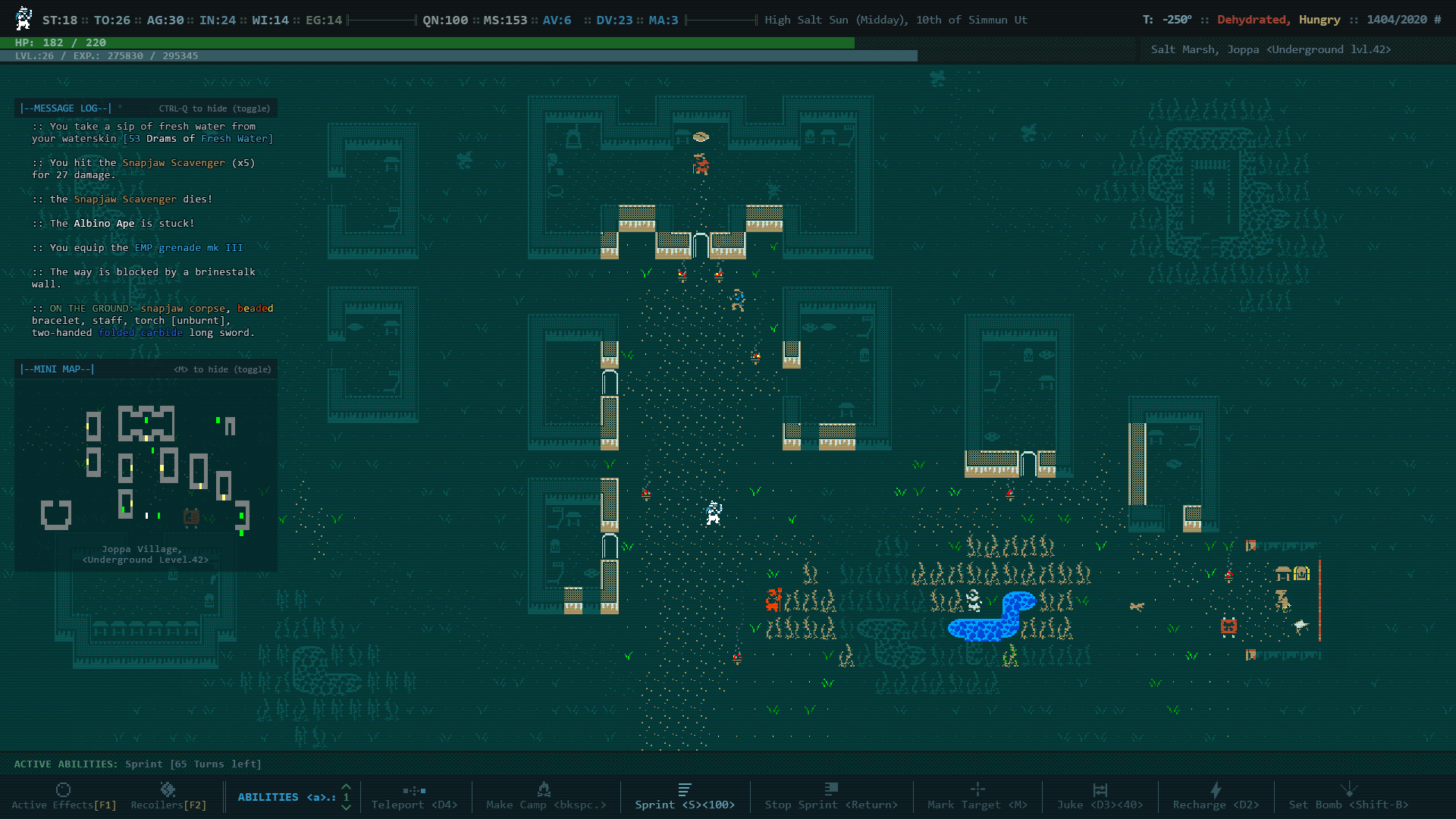
Task: Click the Make Camp campfire icon
Action: point(544,789)
